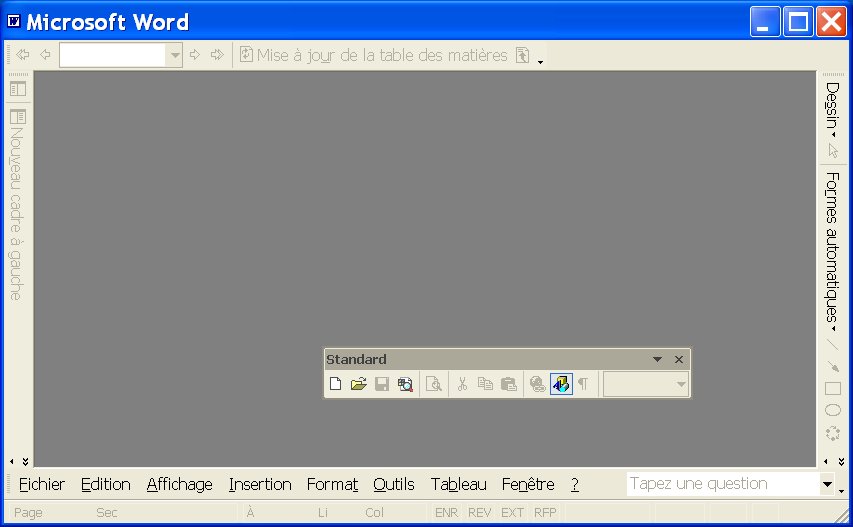Open the top toolbar's options arrow
This screenshot has width=853, height=527.
(x=540, y=61)
